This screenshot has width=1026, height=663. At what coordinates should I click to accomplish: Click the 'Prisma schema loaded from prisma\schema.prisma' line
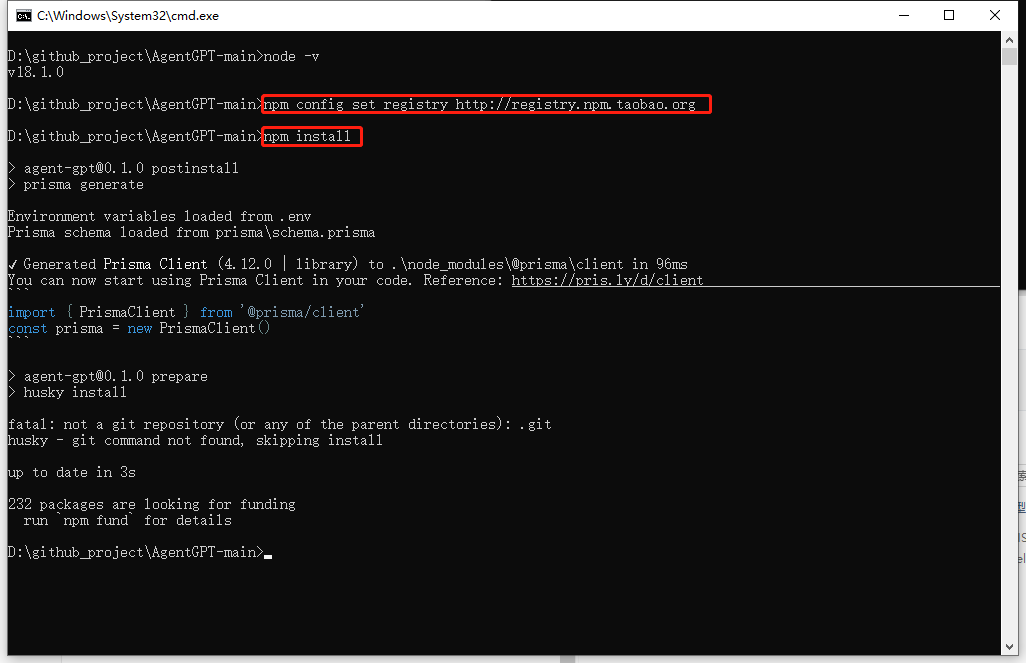[x=192, y=232]
